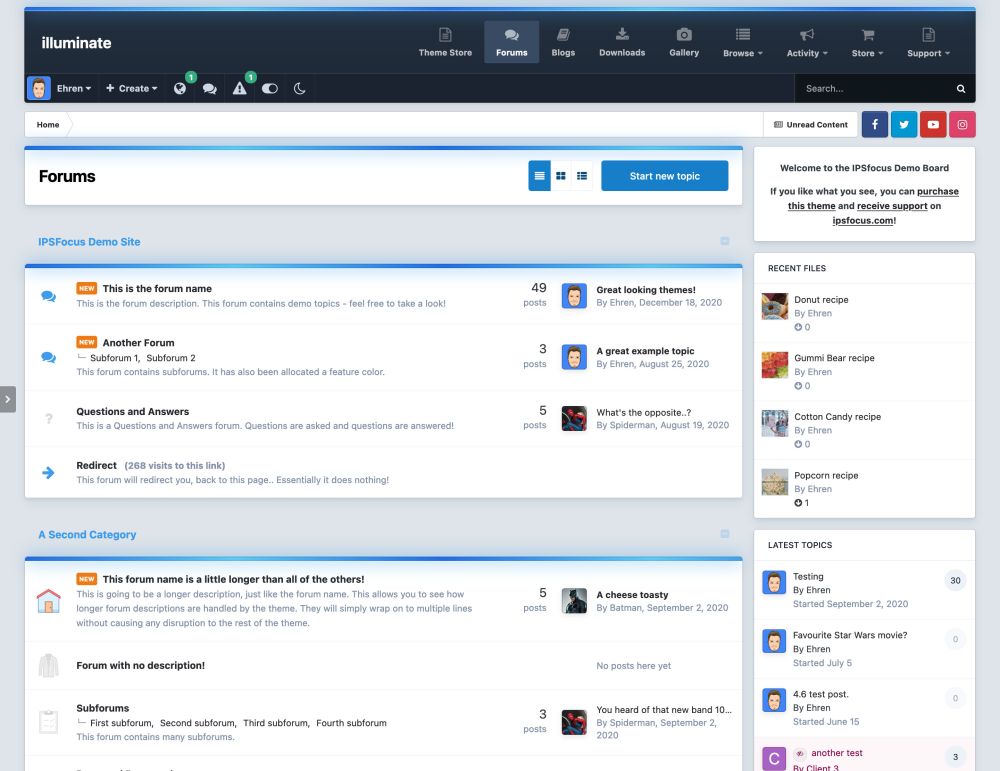Image resolution: width=1000 pixels, height=771 pixels.
Task: Open sidebar expand arrow on left edge
Action: point(8,399)
